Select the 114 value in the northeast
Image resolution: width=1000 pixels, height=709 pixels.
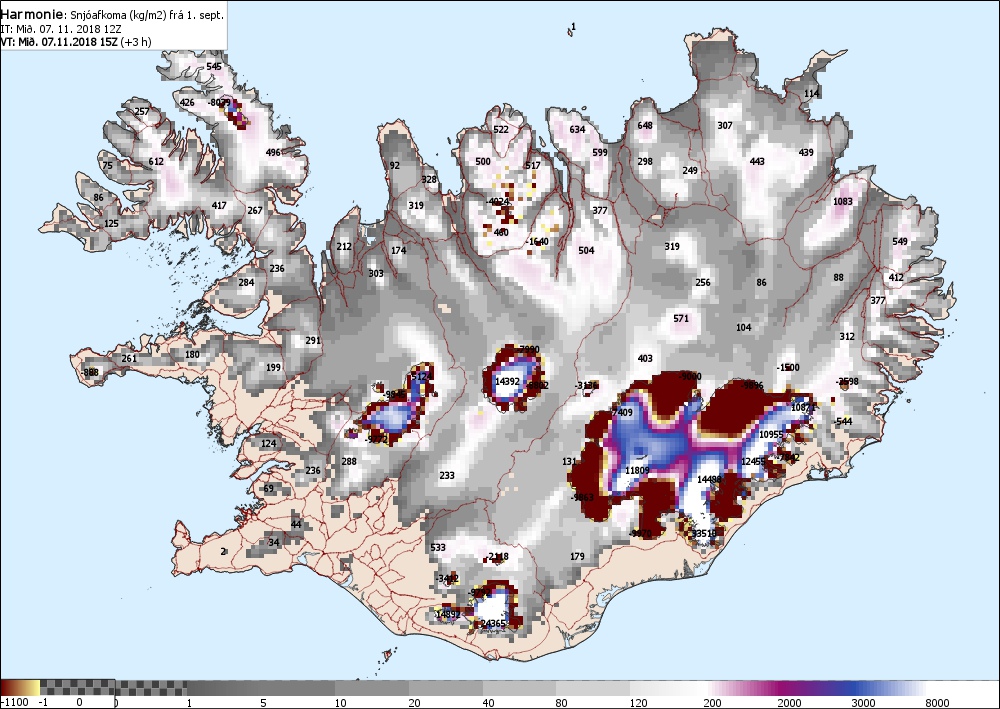pyautogui.click(x=811, y=94)
